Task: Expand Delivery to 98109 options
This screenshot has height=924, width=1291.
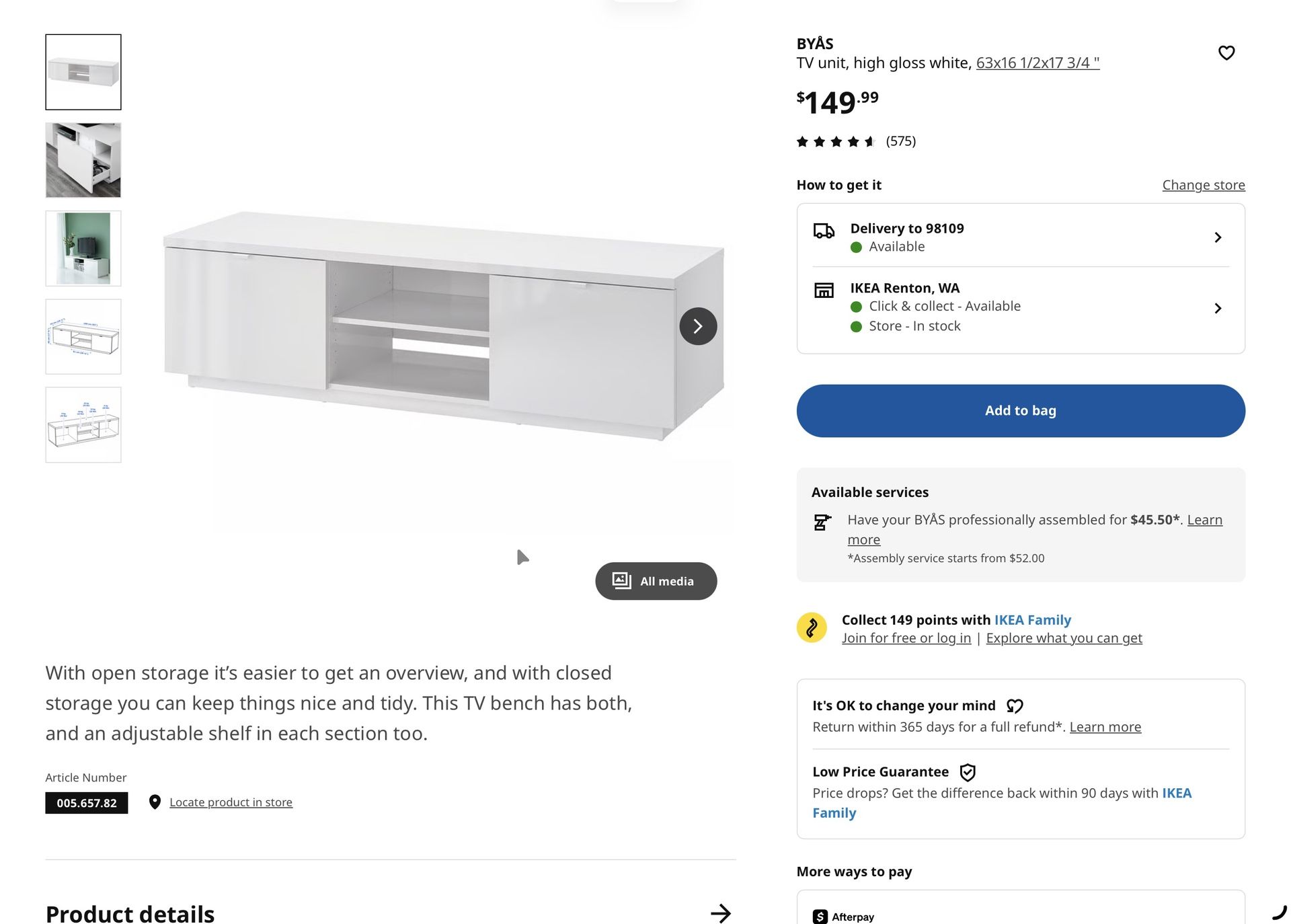Action: tap(1217, 237)
